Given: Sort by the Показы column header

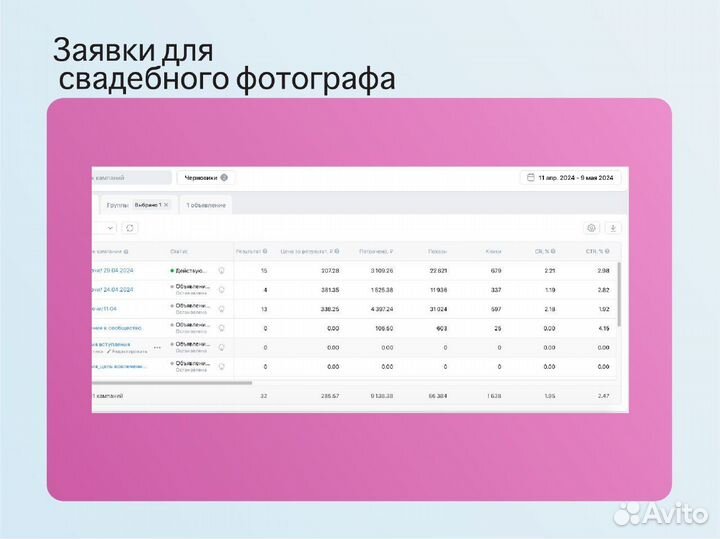Looking at the screenshot, I should tap(438, 252).
